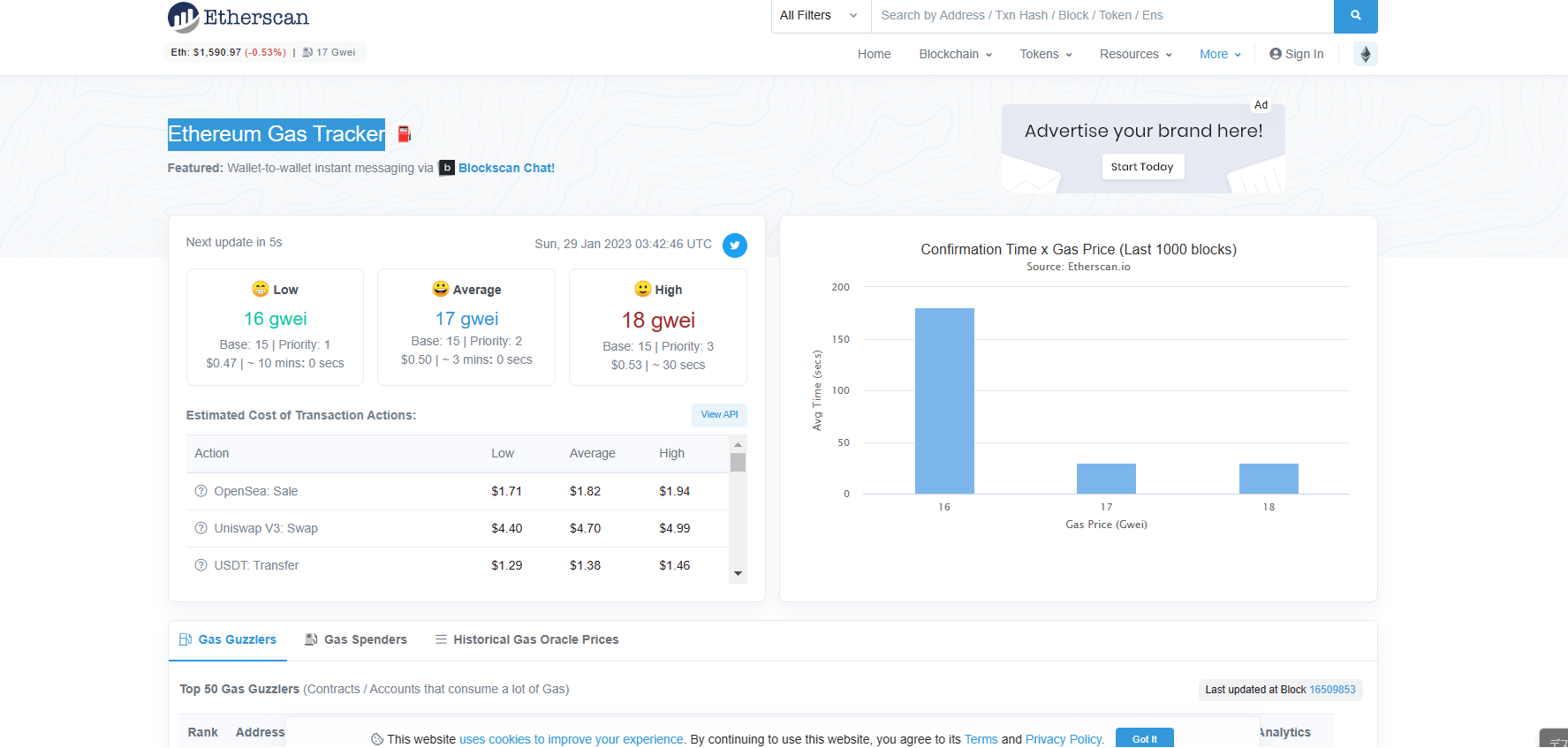Click the Uniswap V3: Swap high cost $4.99
Screen dimensions: 1568x748
(x=674, y=528)
